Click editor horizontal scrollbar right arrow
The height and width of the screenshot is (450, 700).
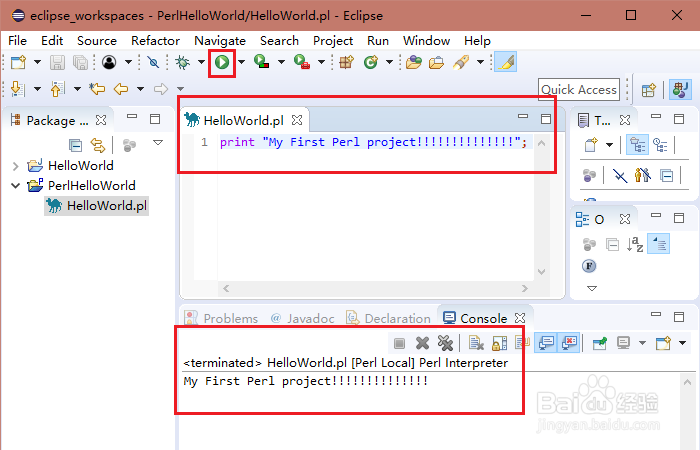[x=525, y=289]
